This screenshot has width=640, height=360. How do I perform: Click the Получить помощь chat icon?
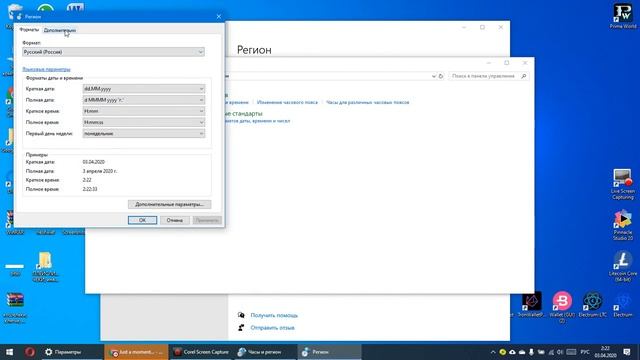click(241, 315)
